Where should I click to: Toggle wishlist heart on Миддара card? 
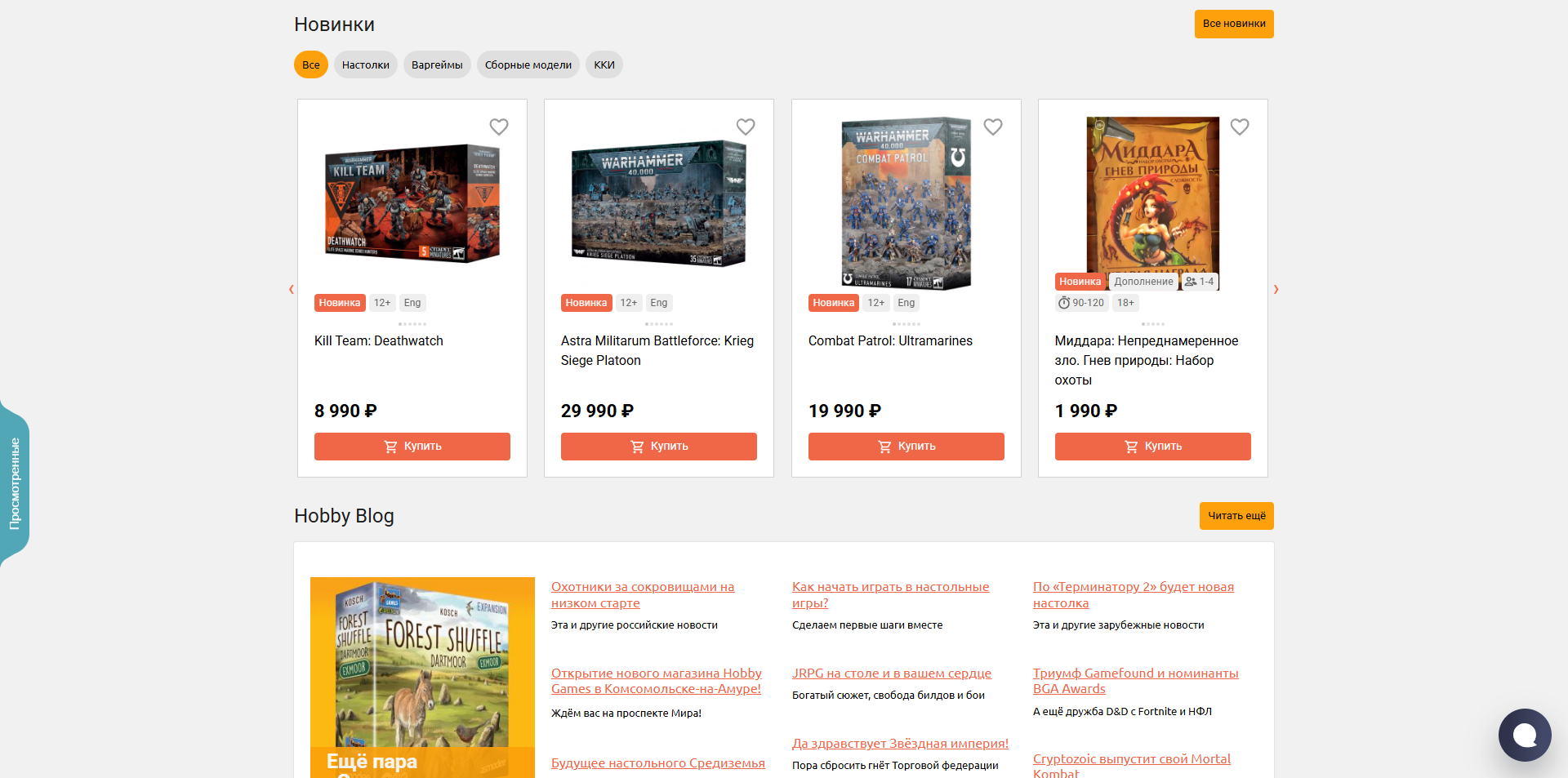(1240, 127)
